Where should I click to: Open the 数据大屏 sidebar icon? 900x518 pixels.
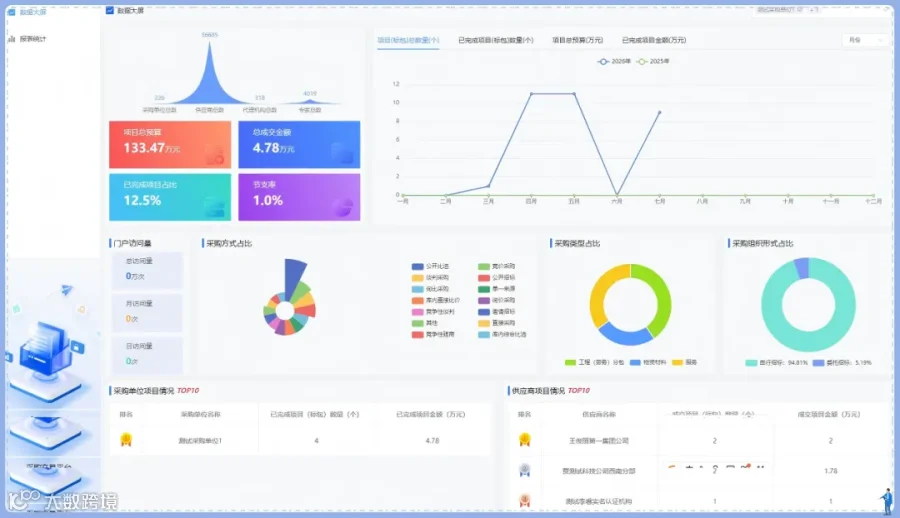click(x=11, y=12)
